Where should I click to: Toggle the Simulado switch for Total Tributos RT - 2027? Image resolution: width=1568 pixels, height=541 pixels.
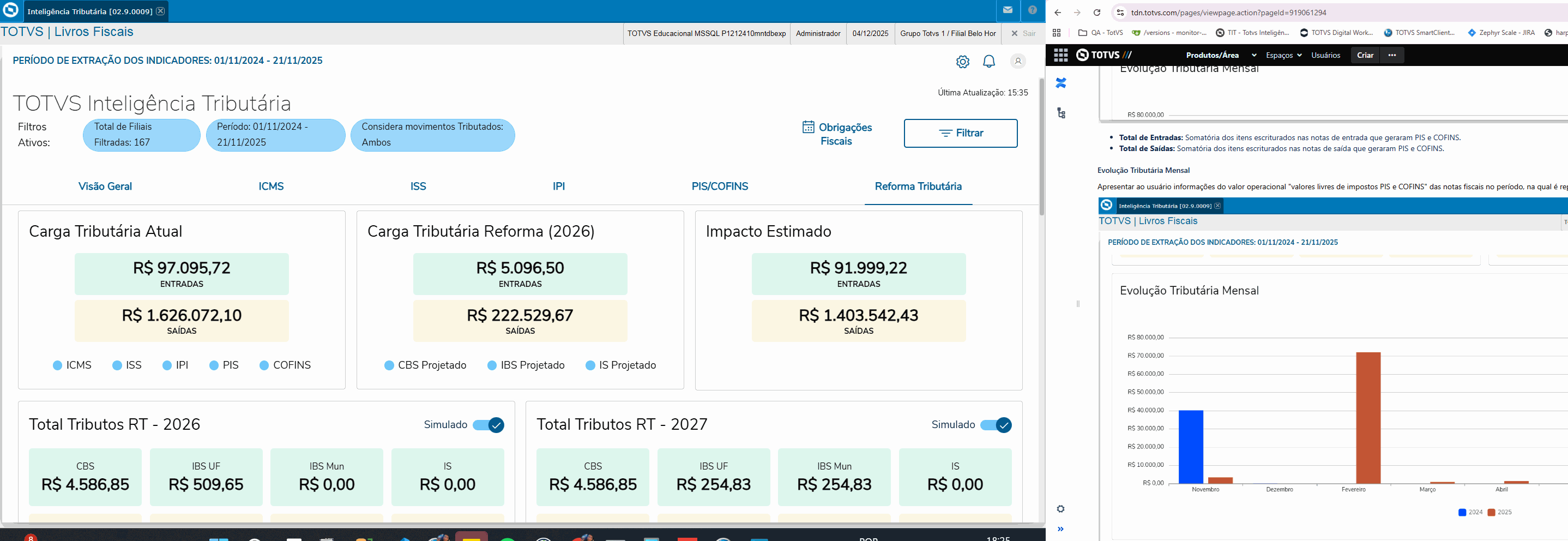pyautogui.click(x=996, y=425)
